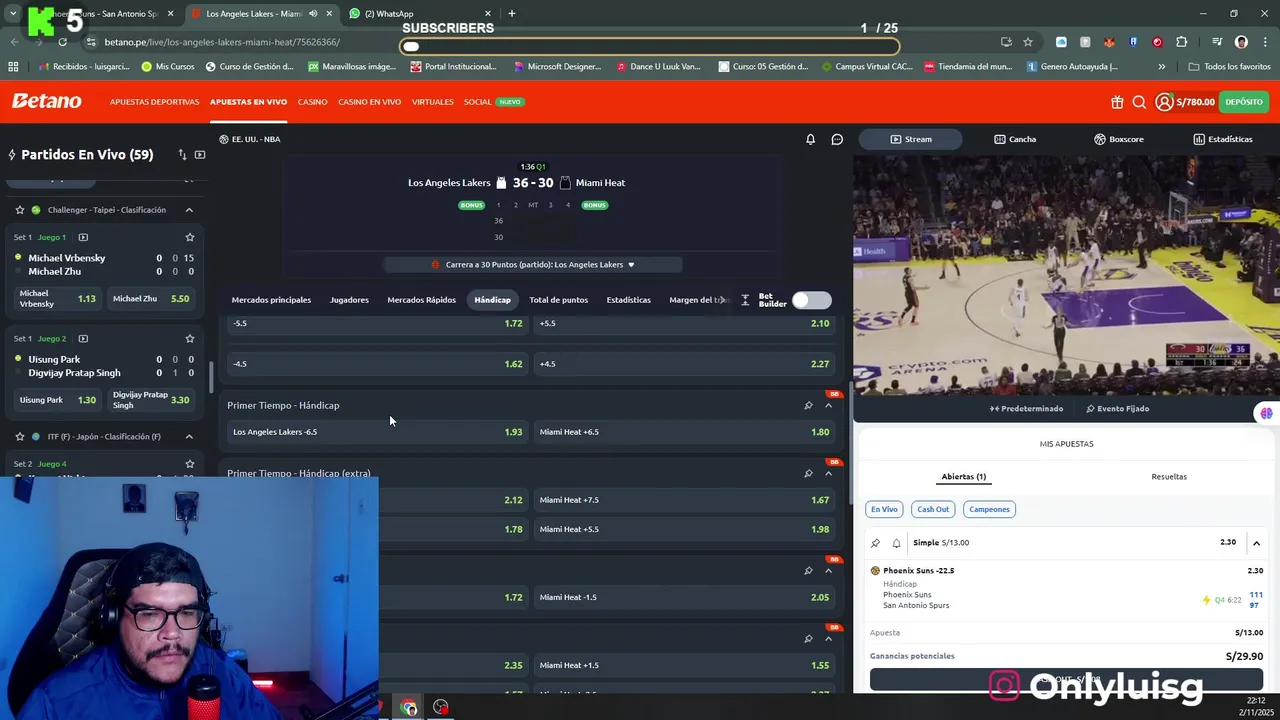Image resolution: width=1280 pixels, height=720 pixels.
Task: Click the Chrome icon in the taskbar
Action: click(x=409, y=707)
